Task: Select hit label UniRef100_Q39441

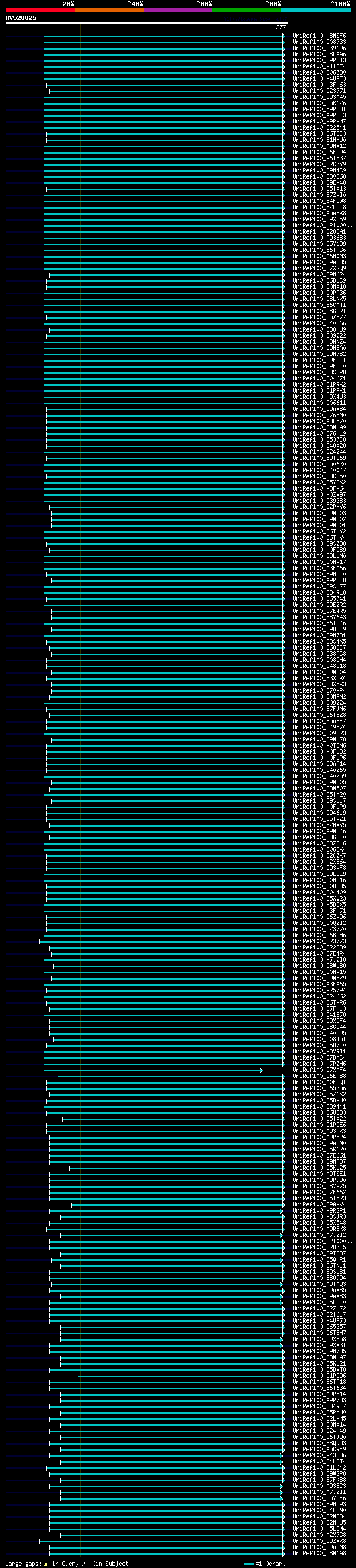Action: (319, 1106)
